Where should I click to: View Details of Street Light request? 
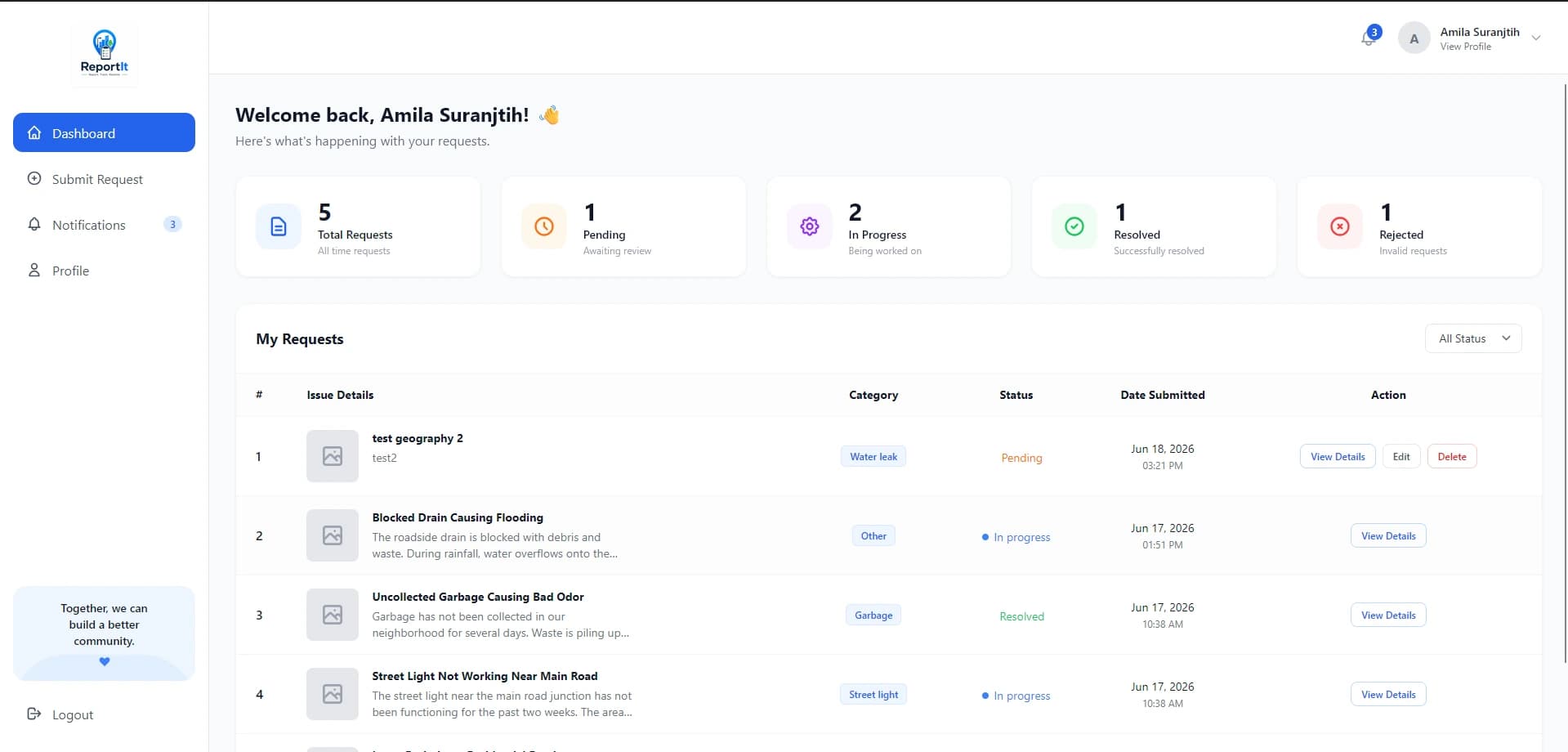[x=1388, y=694]
